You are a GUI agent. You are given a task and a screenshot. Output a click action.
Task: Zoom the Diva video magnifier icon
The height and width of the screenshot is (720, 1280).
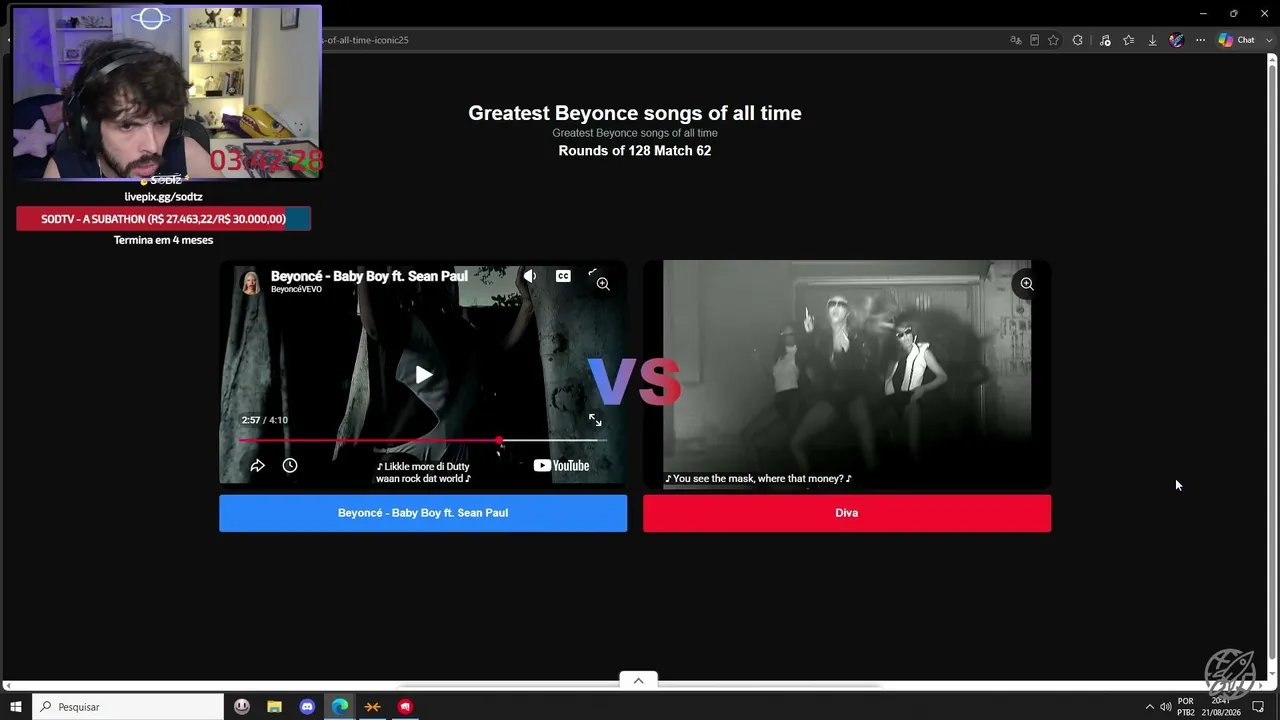pyautogui.click(x=1027, y=284)
